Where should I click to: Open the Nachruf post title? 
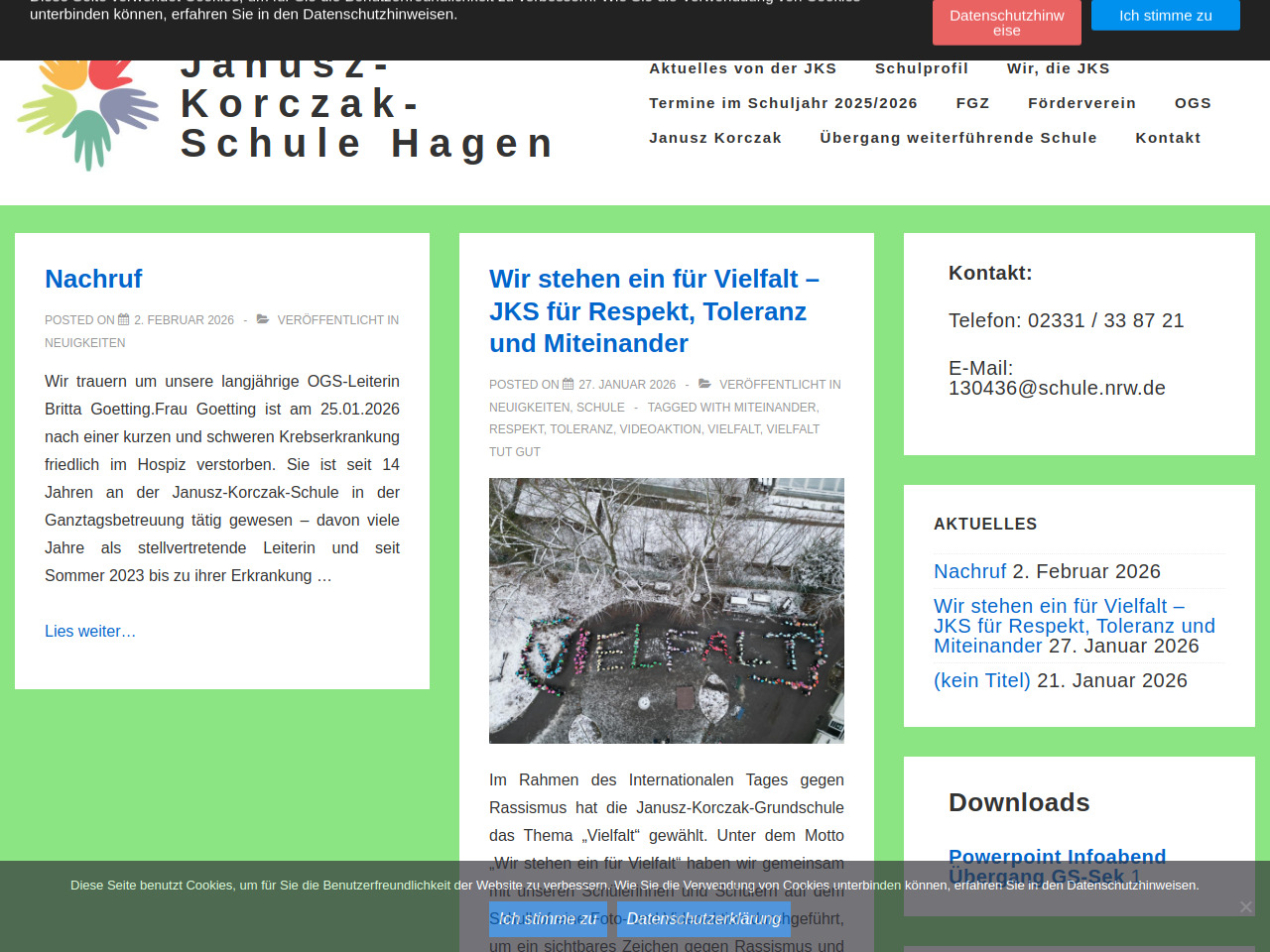(93, 279)
